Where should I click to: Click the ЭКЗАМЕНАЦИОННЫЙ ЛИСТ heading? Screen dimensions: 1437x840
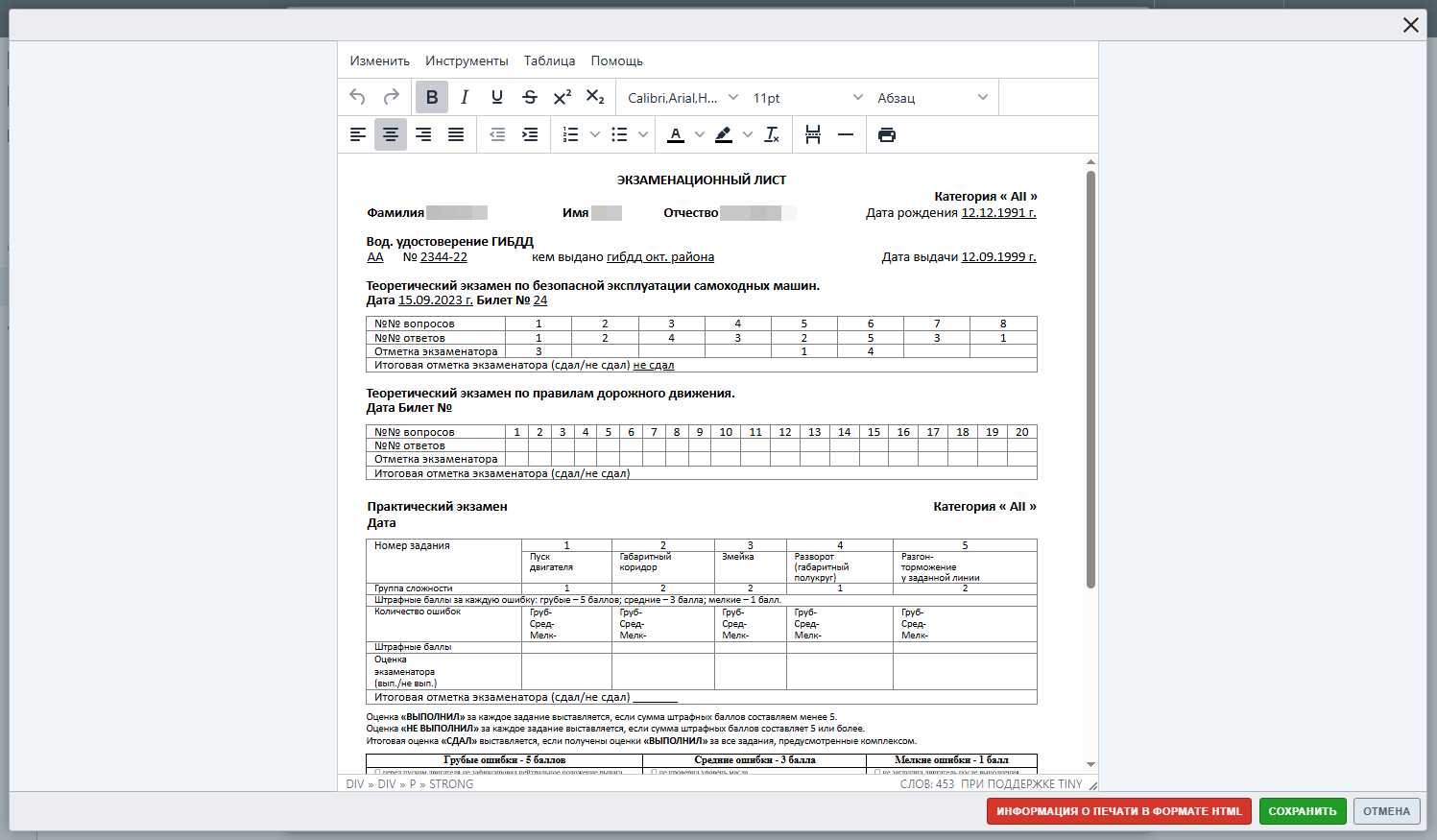(x=702, y=180)
